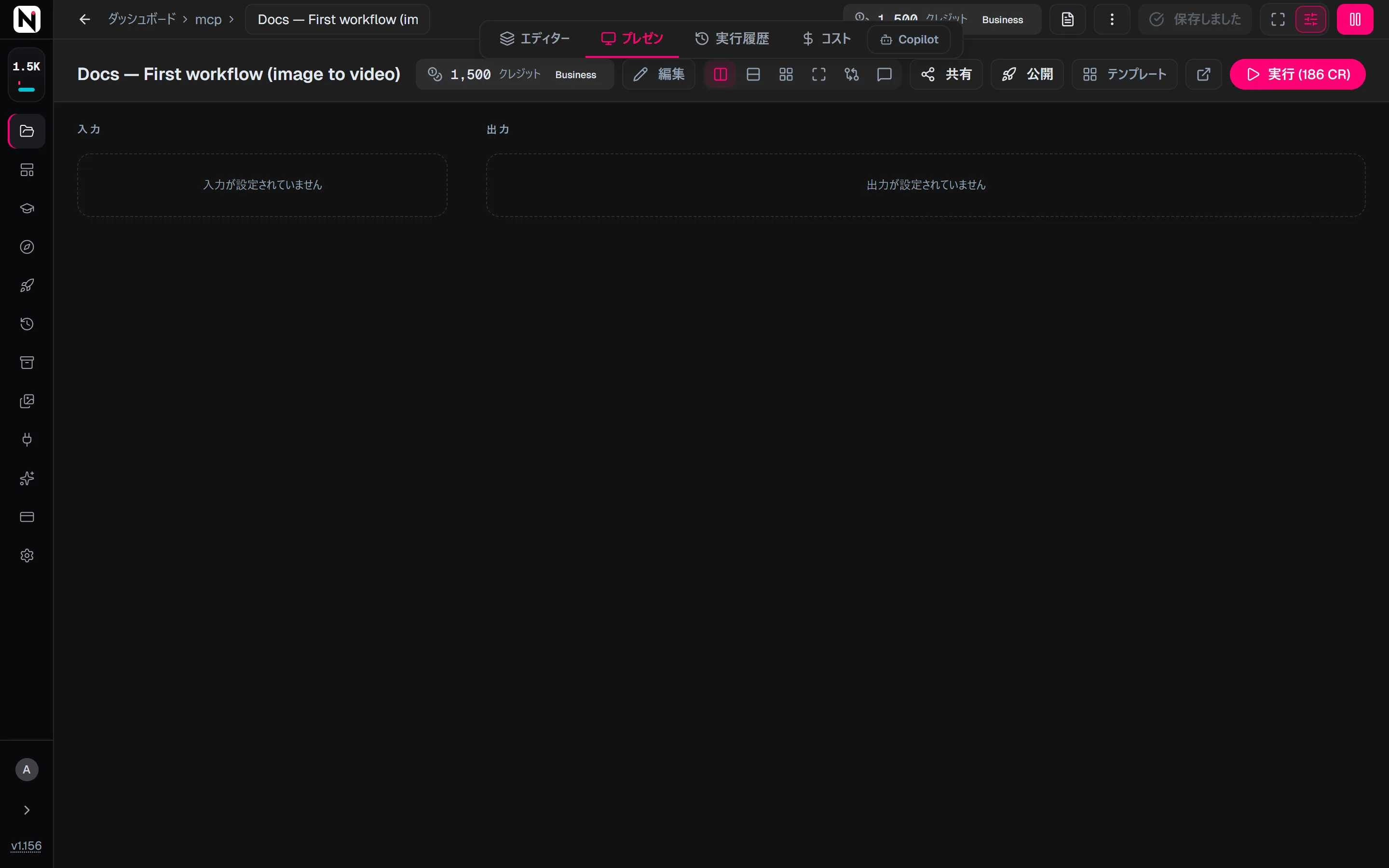1389x868 pixels.
Task: Select the fullscreen layout in presentation toolbar
Action: point(819,74)
